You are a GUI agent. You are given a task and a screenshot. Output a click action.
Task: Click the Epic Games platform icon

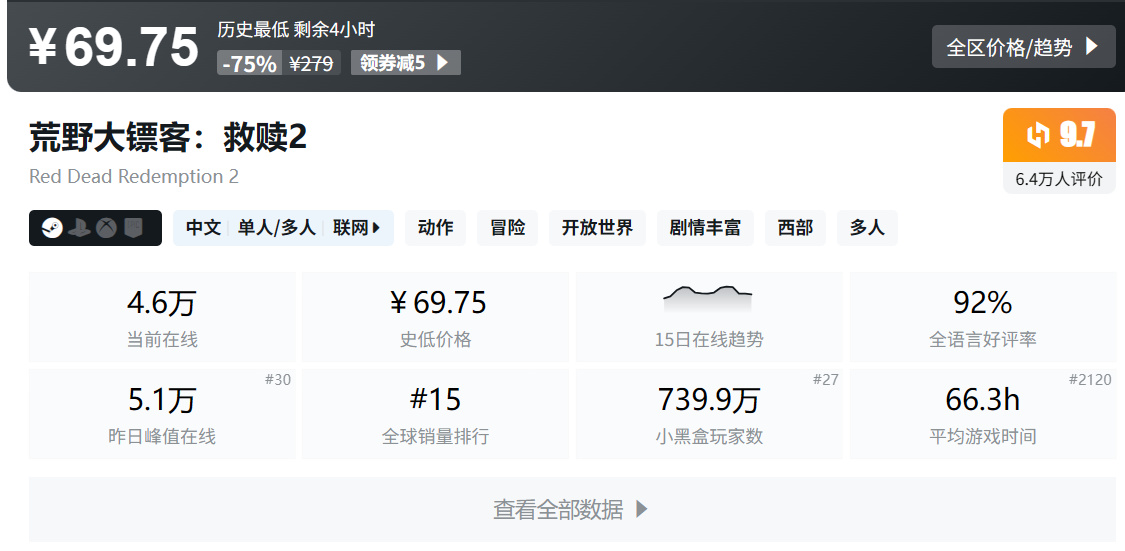[x=133, y=228]
